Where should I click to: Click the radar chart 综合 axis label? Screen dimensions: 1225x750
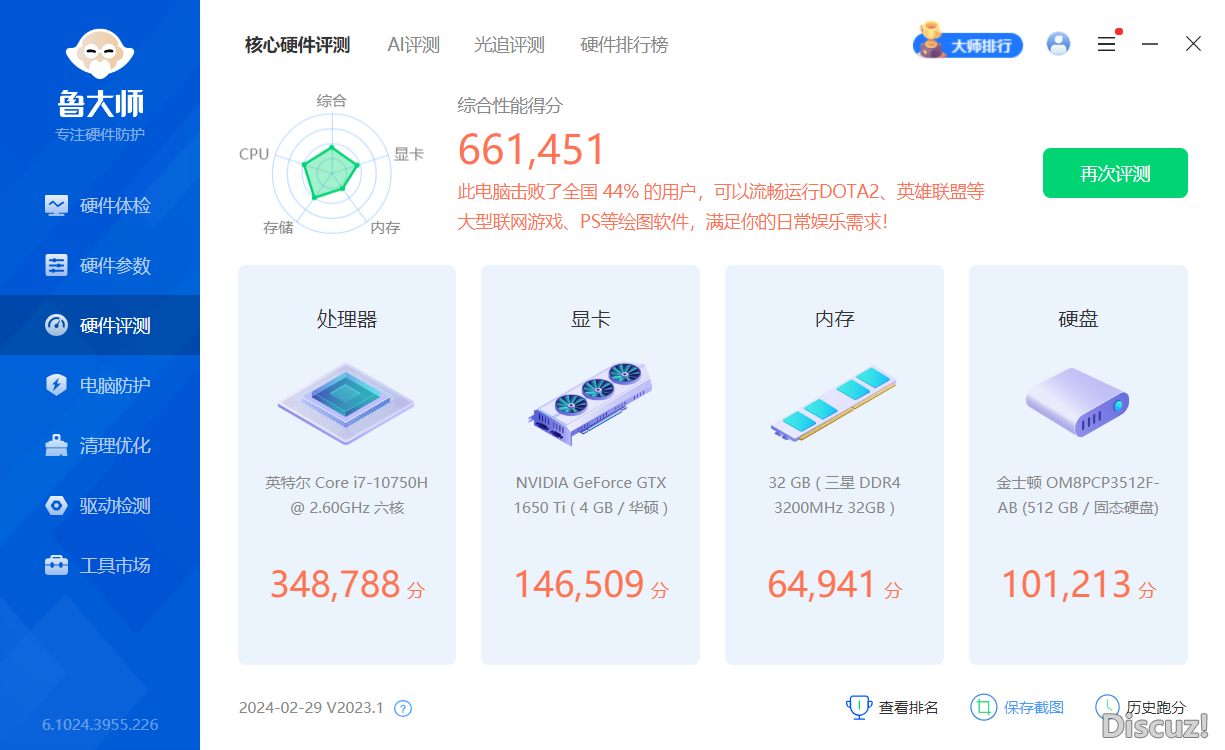point(331,100)
